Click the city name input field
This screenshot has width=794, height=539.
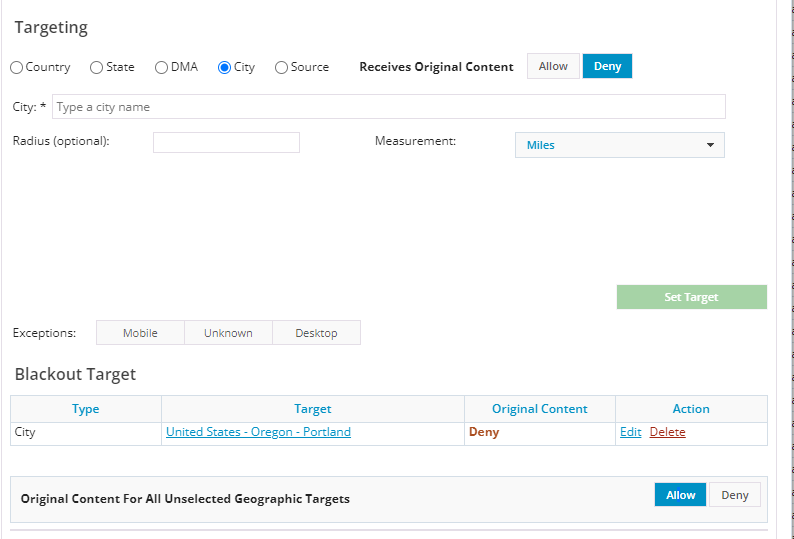coord(388,107)
